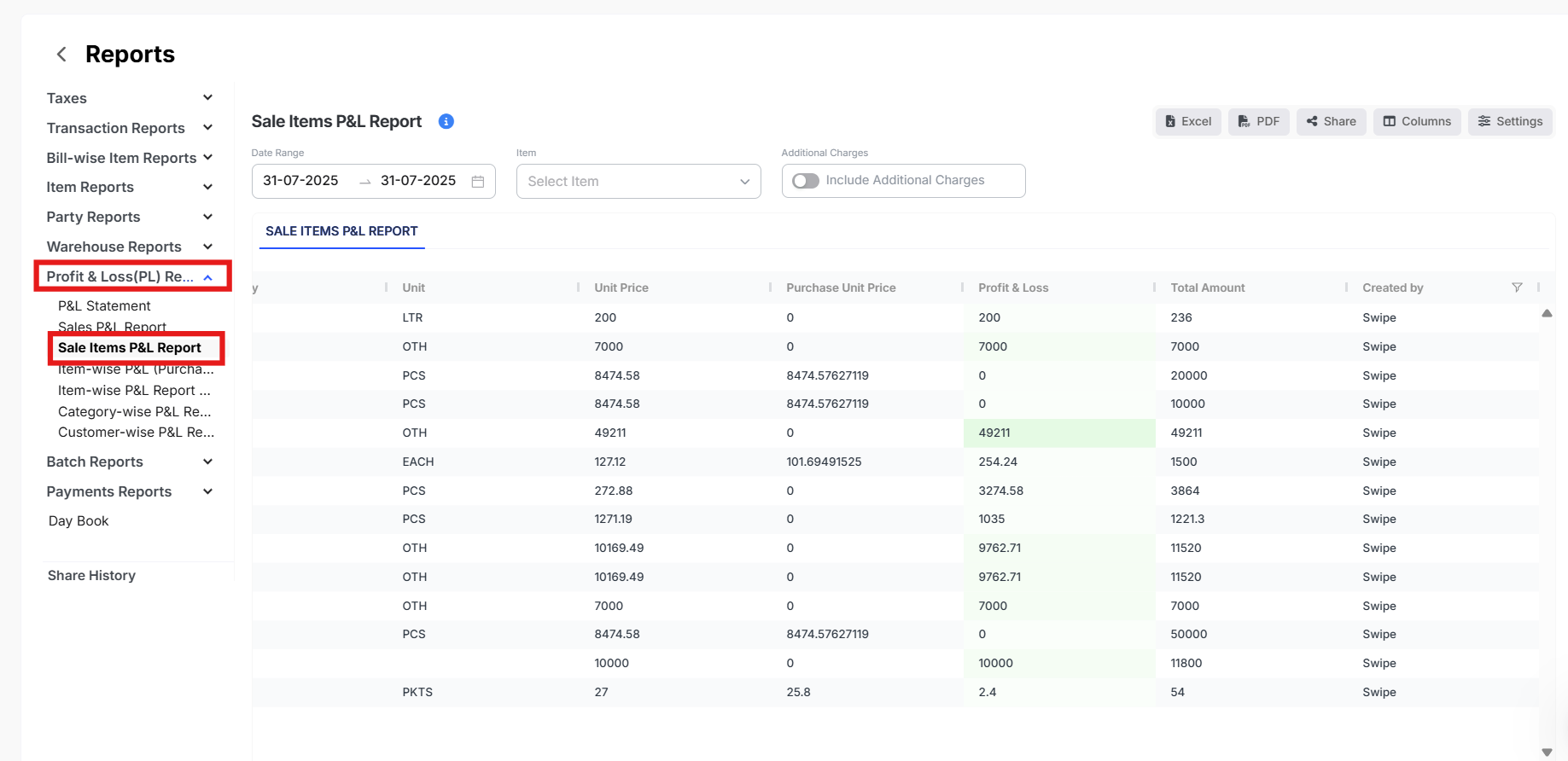Image resolution: width=1568 pixels, height=761 pixels.
Task: Click the back arrow beside Reports
Action: coord(61,55)
